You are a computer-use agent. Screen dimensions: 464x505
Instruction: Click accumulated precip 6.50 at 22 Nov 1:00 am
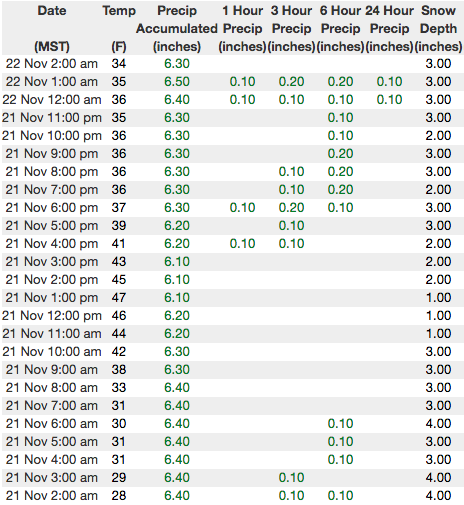(177, 81)
